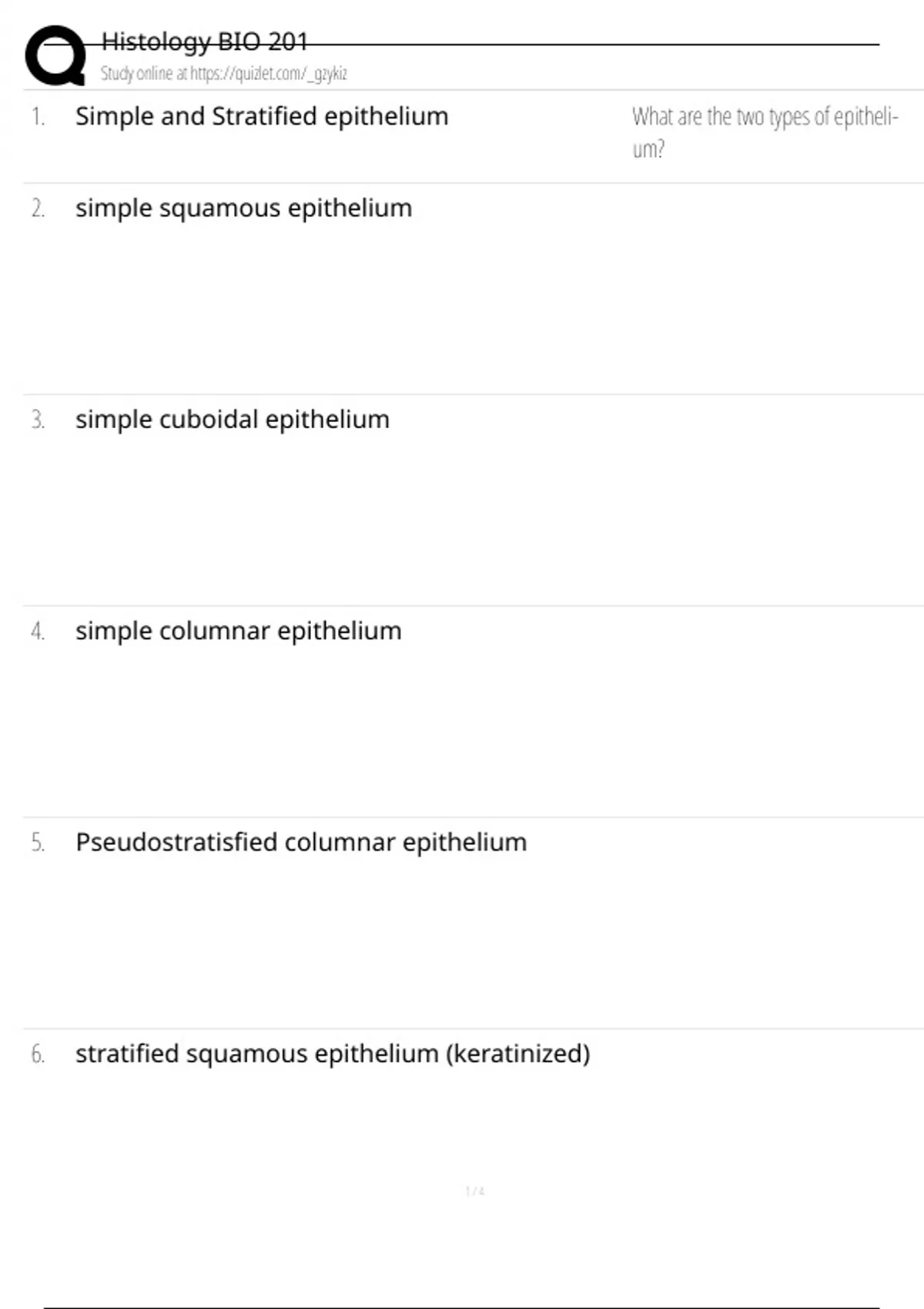Viewport: 924px width, 1309px height.
Task: Select "stratified squamous epithelium (keratinized)" term
Action: click(x=333, y=1053)
